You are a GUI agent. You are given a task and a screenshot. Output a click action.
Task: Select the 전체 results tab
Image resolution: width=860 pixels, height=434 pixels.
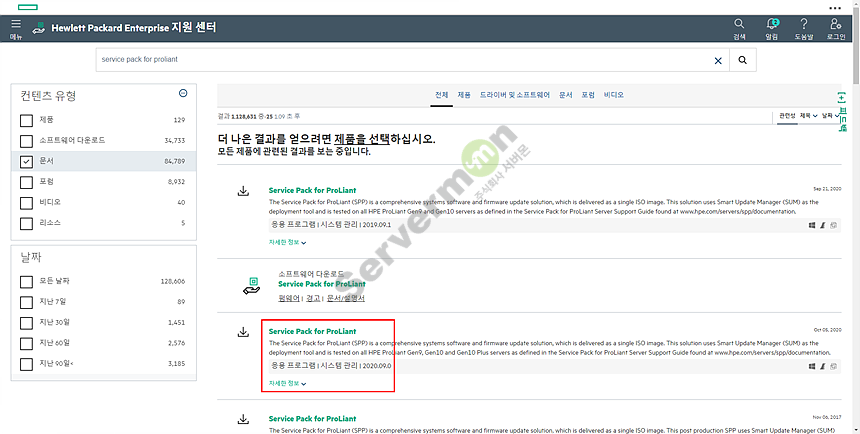coord(442,95)
